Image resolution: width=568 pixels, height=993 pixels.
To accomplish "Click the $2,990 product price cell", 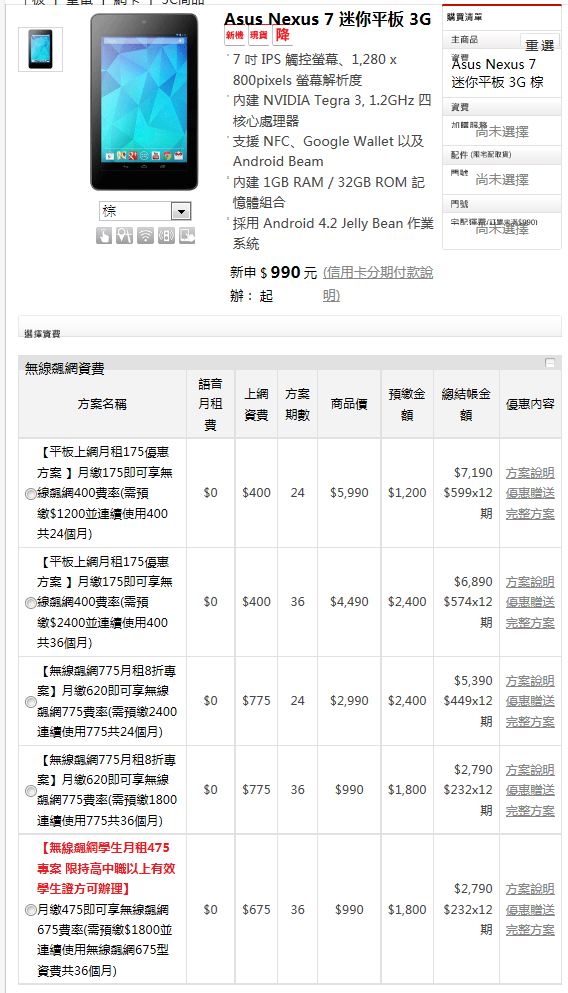I will (349, 701).
